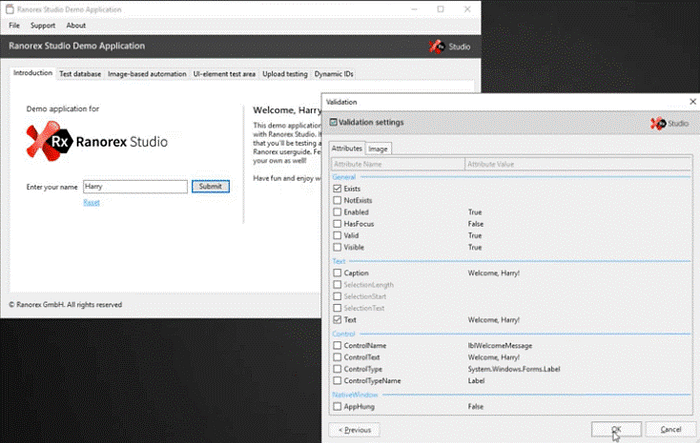Click the Attribute Name column header
700x443 pixels.
click(x=398, y=164)
